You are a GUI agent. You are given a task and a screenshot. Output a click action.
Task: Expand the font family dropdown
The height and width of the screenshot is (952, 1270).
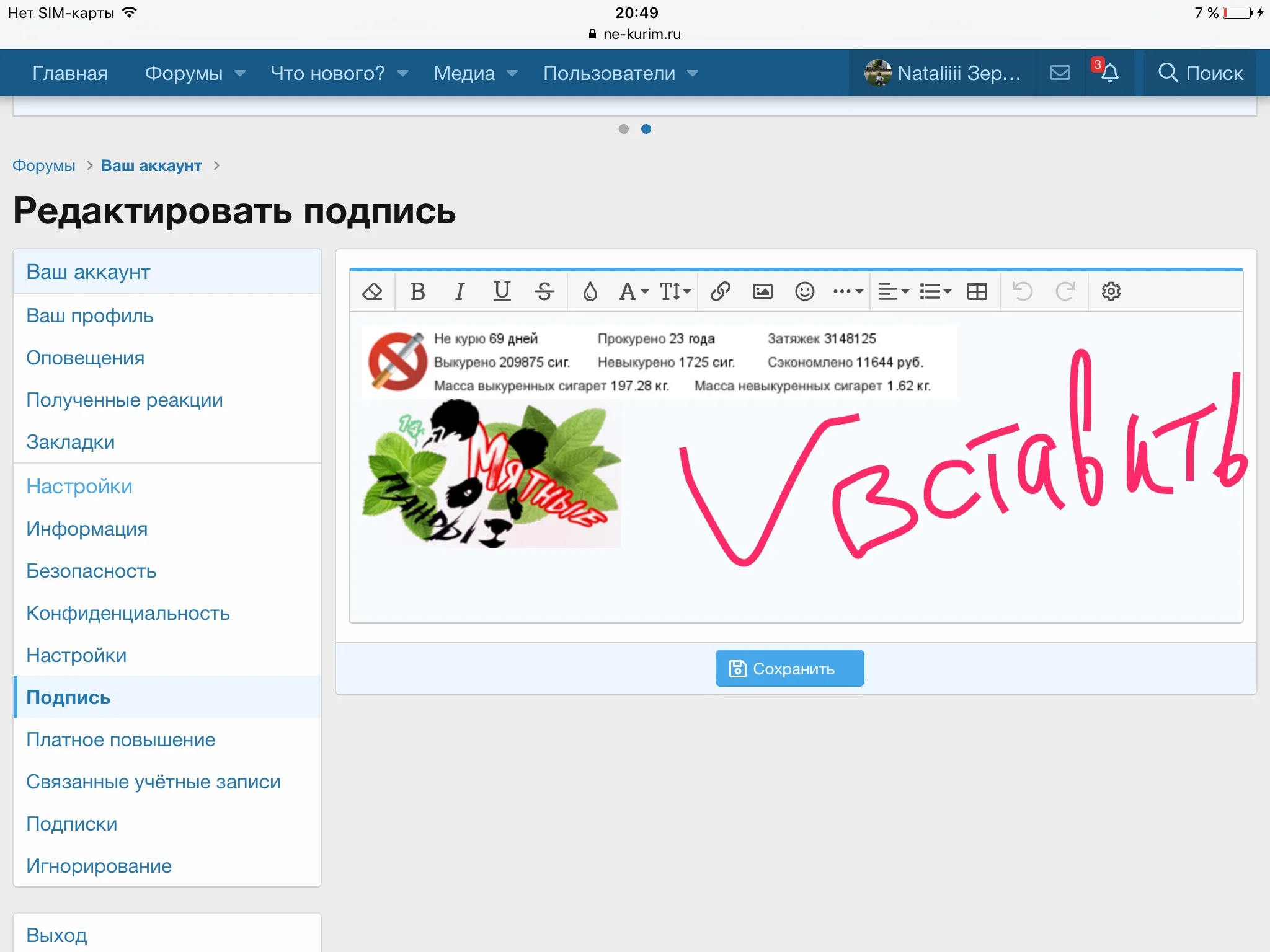coord(633,291)
